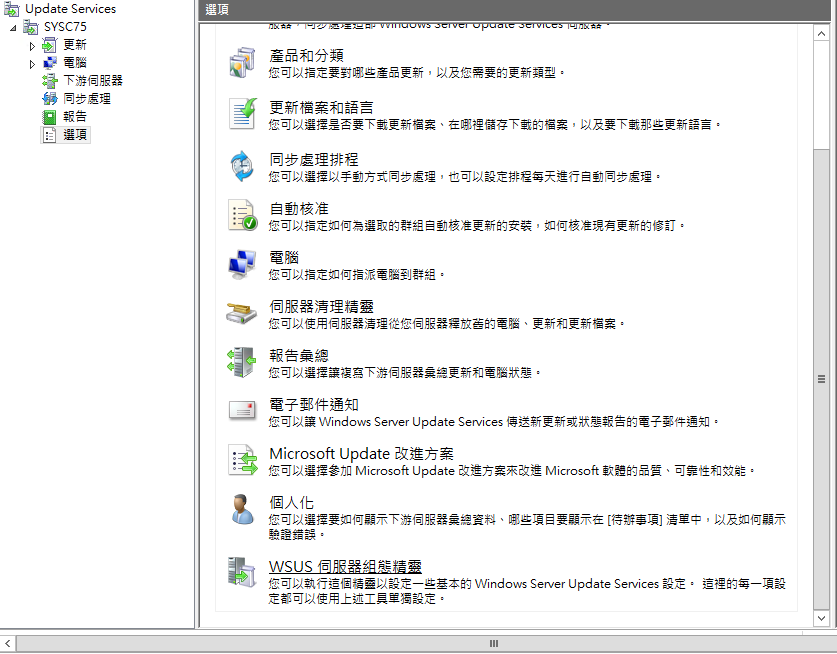Click description about 伺服器釋放舊的電腦
This screenshot has height=654, width=837.
(x=447, y=324)
